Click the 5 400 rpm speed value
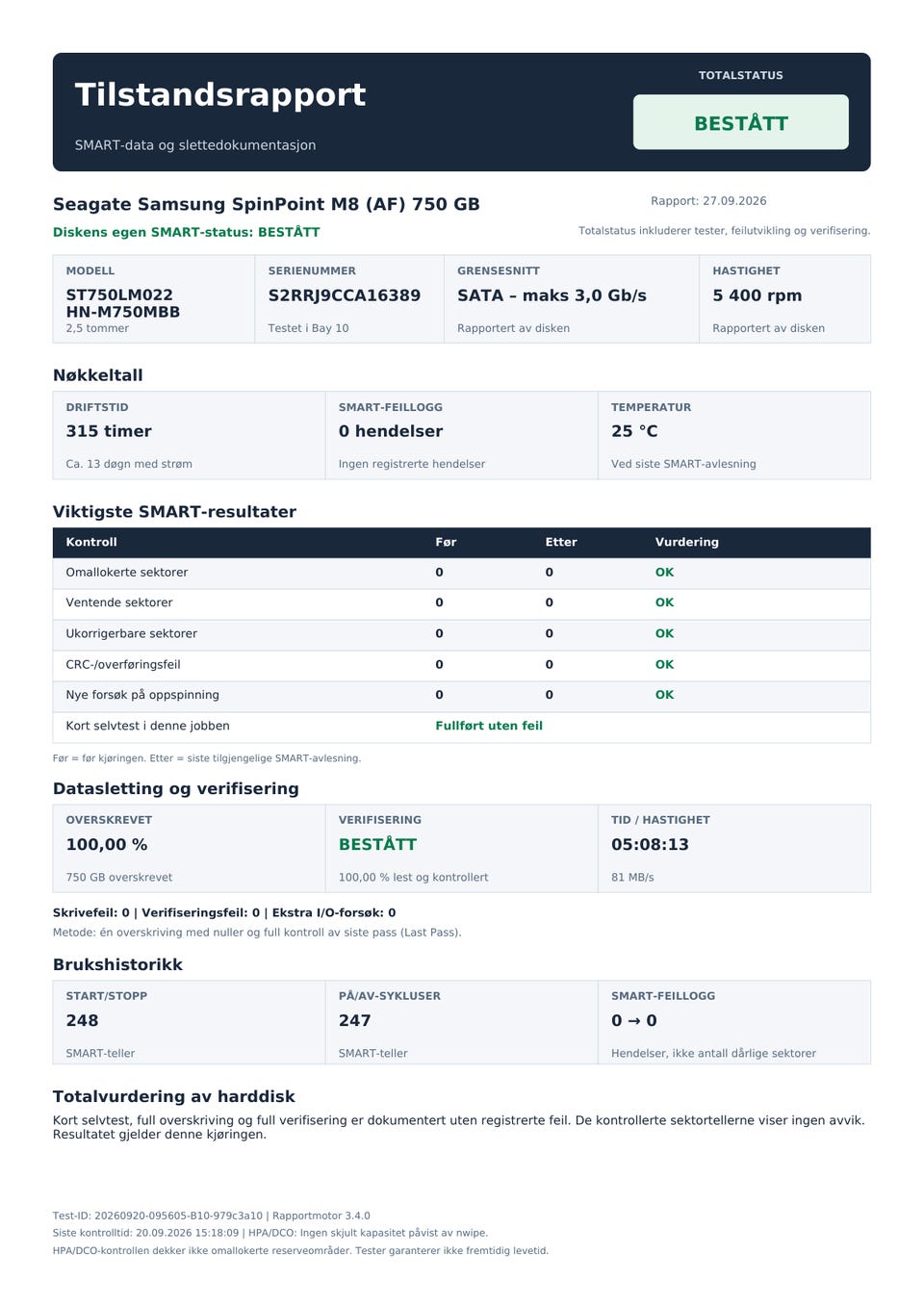The image size is (924, 1306). [x=757, y=295]
